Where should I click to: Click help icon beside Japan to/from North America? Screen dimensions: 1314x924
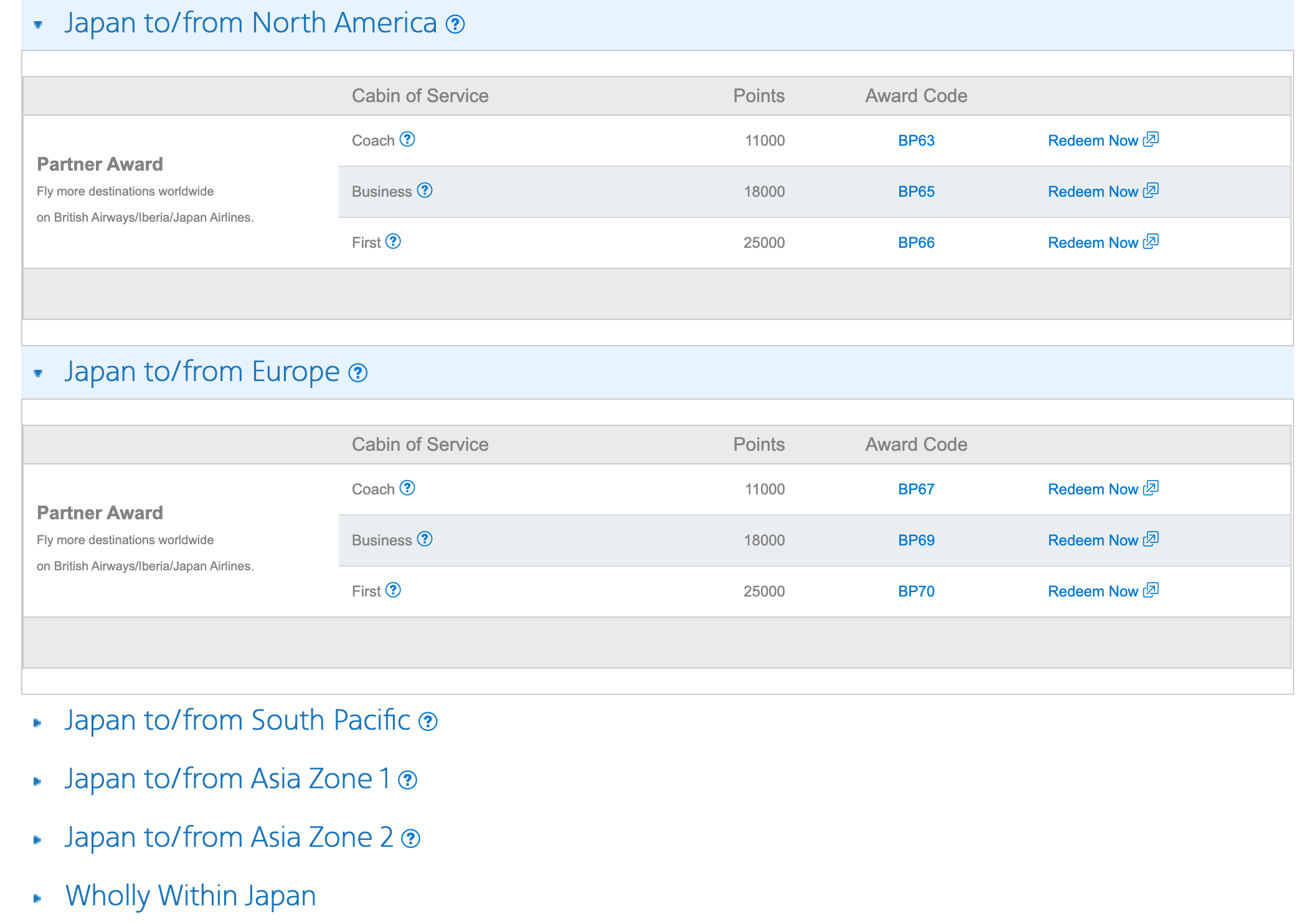pyautogui.click(x=455, y=24)
